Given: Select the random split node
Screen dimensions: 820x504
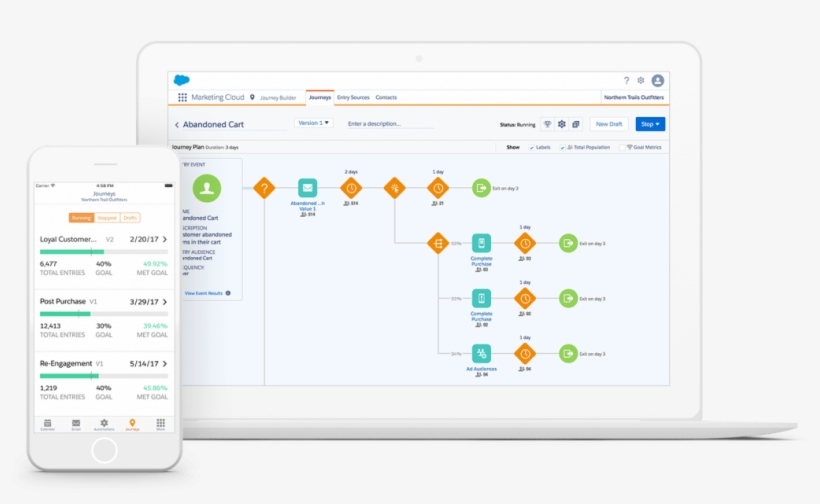Looking at the screenshot, I should [438, 243].
